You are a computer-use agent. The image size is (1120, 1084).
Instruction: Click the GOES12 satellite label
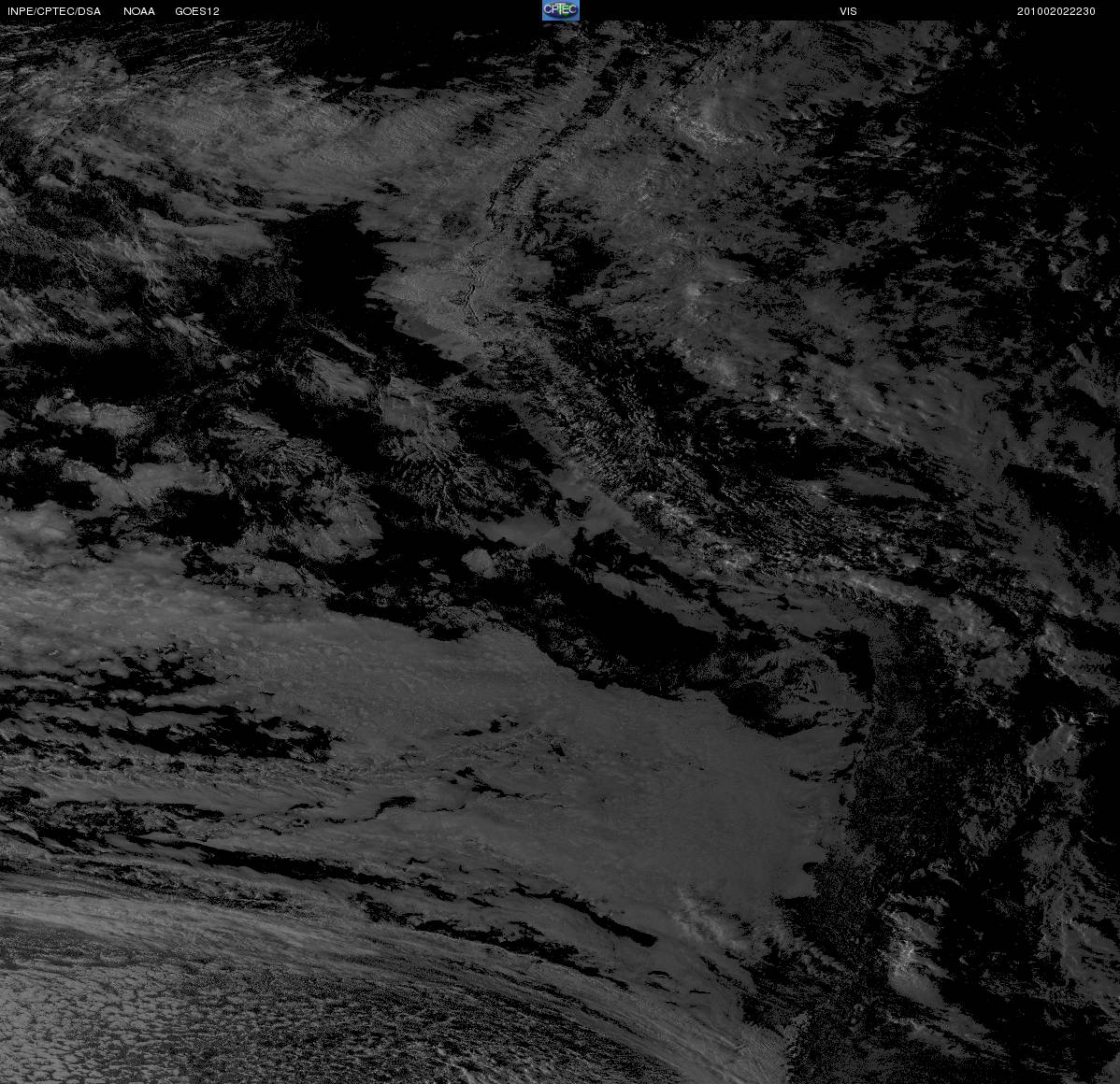[197, 11]
